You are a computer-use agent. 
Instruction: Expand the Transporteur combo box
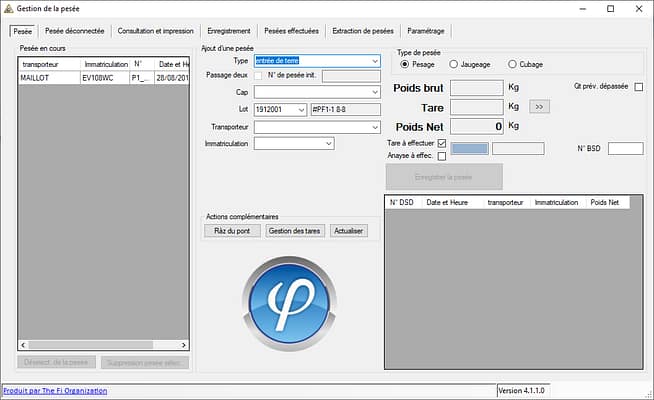pyautogui.click(x=374, y=127)
